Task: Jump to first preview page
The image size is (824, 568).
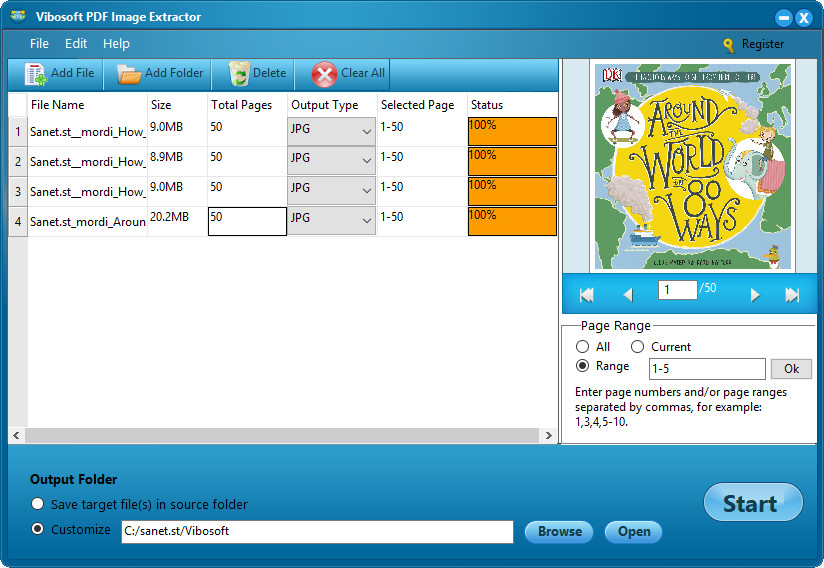Action: (586, 295)
